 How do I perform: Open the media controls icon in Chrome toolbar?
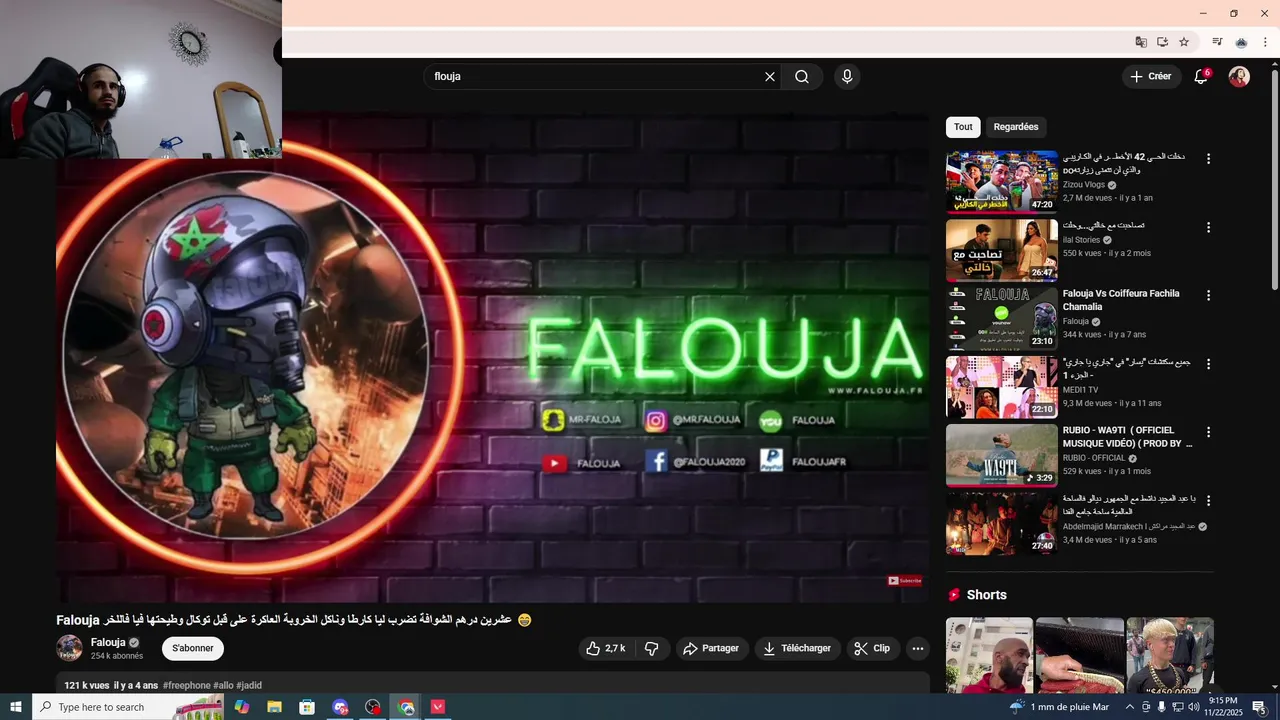point(1217,42)
